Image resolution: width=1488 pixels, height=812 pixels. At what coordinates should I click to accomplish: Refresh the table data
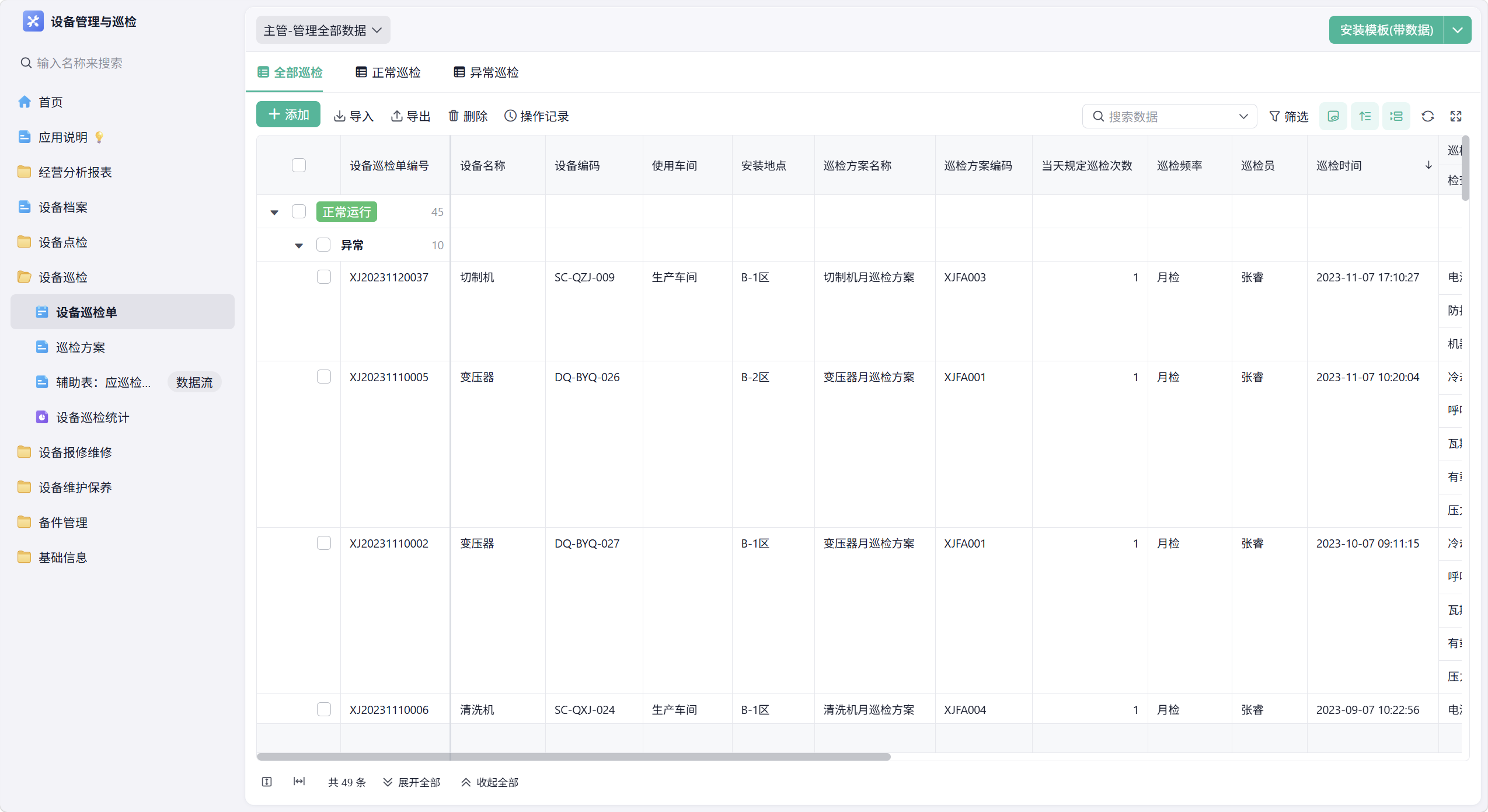point(1428,116)
